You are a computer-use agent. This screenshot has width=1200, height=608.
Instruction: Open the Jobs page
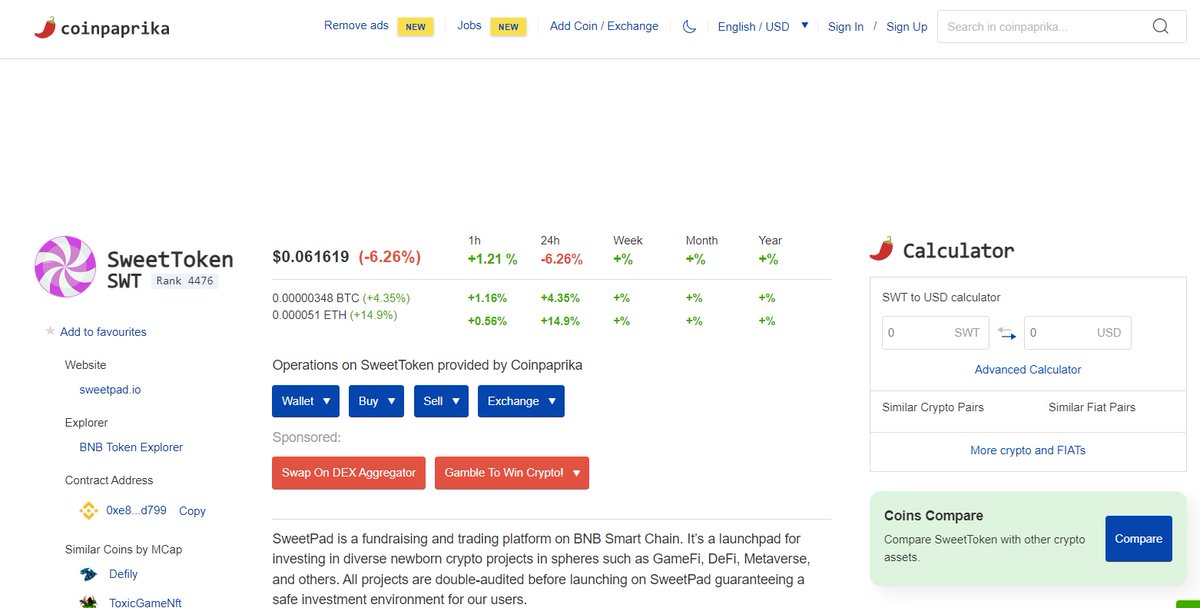coord(469,26)
